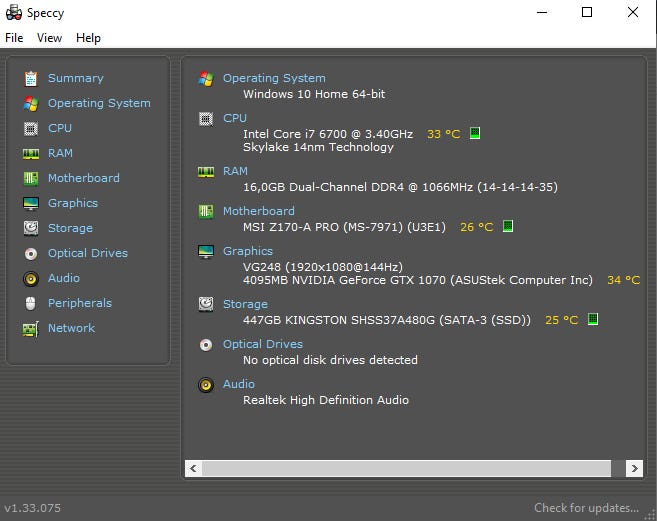Click the green CPU temperature indicator
The width and height of the screenshot is (657, 521).
click(475, 133)
